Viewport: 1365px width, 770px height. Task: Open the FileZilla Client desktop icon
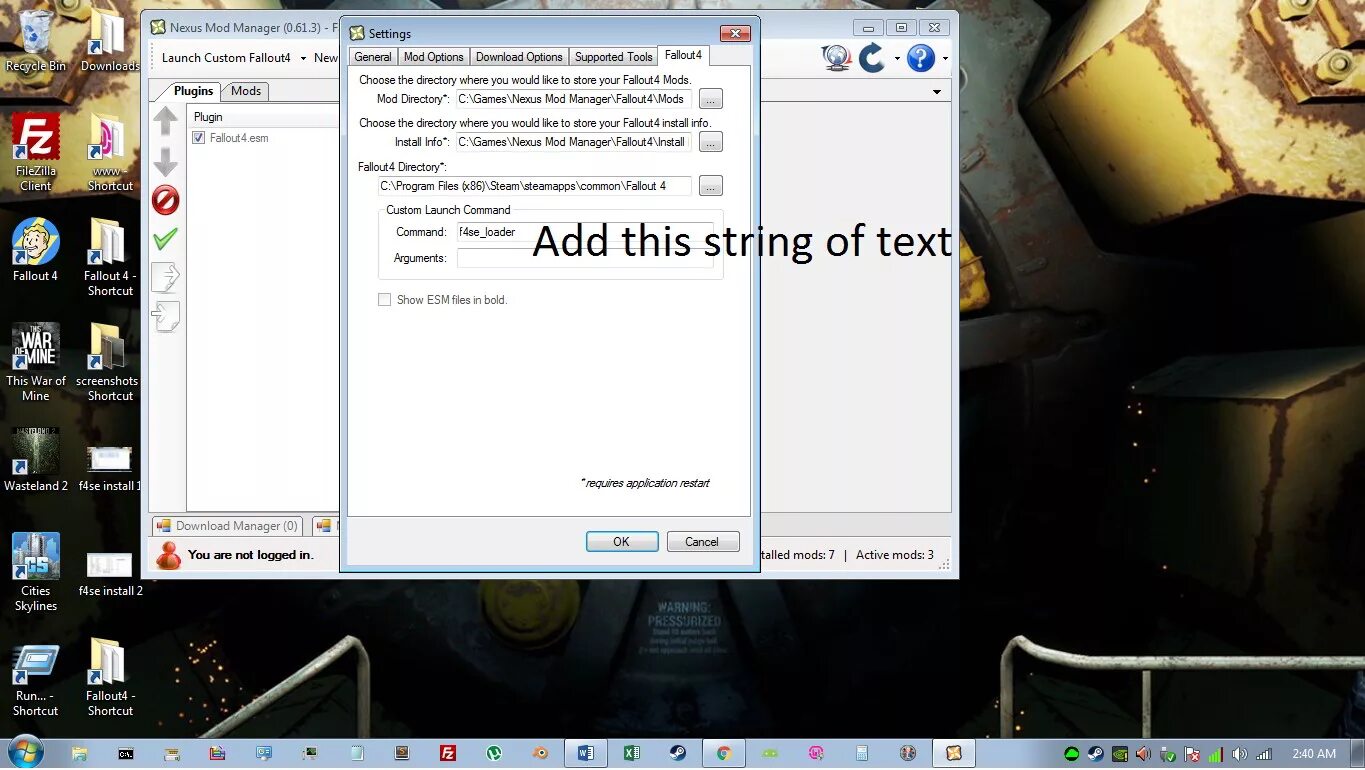36,152
